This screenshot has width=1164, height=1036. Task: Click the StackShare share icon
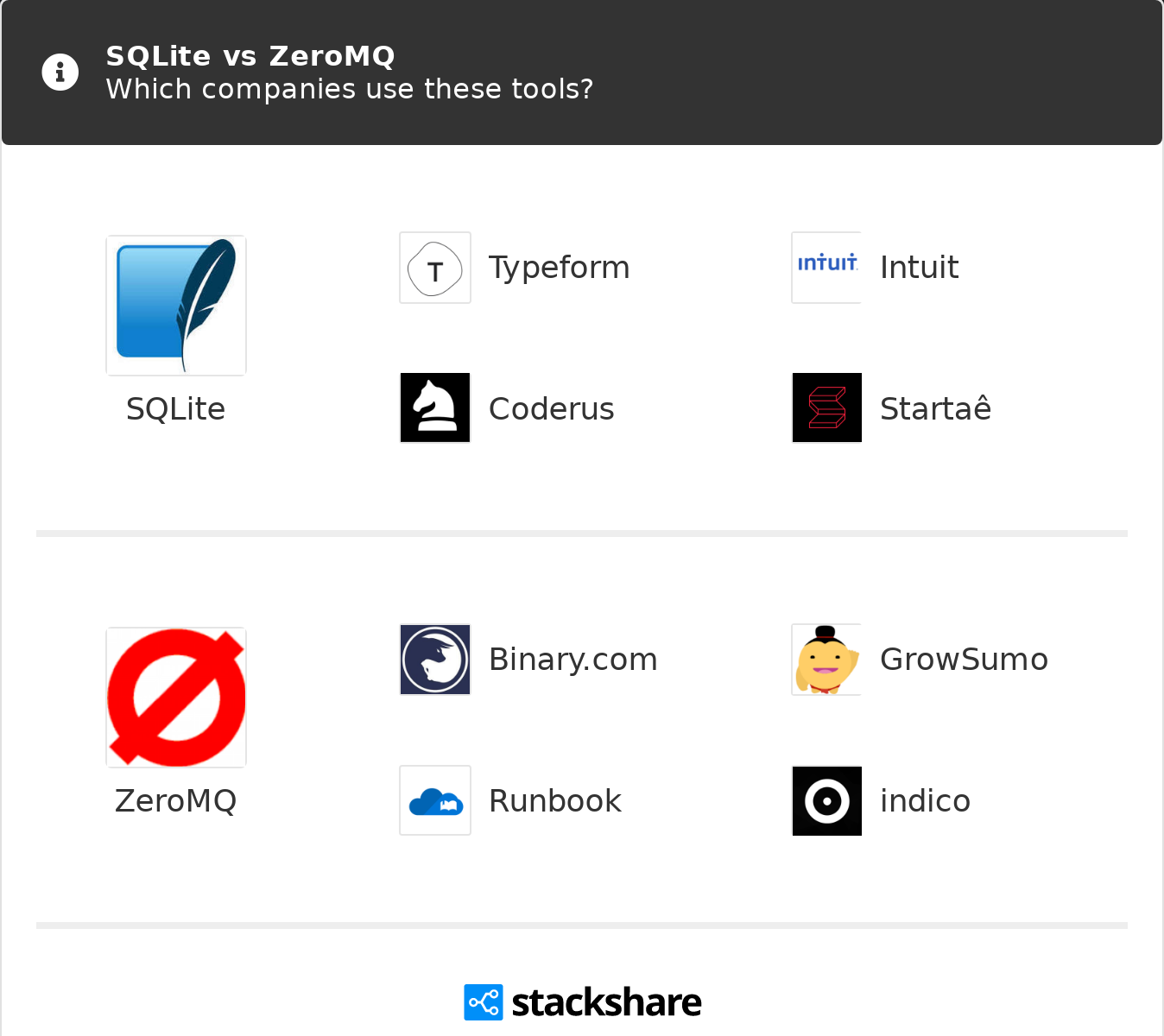point(483,1002)
